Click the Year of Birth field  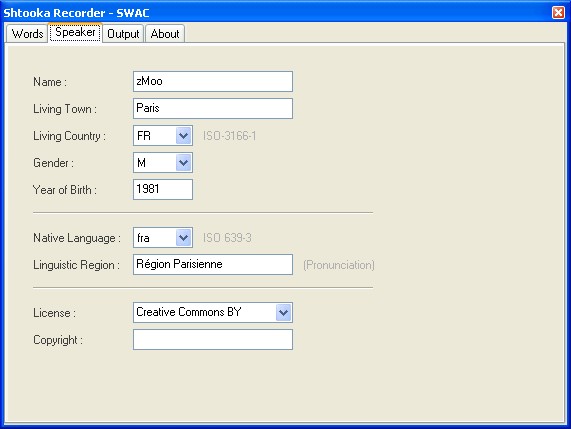click(163, 189)
